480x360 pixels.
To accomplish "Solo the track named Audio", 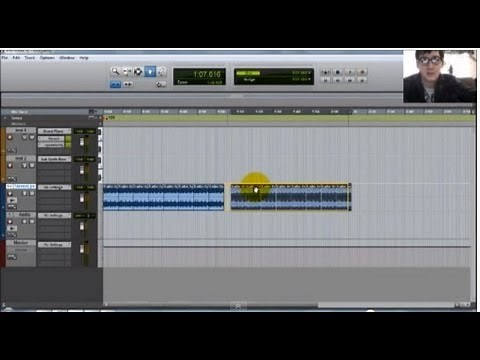I will [24, 221].
